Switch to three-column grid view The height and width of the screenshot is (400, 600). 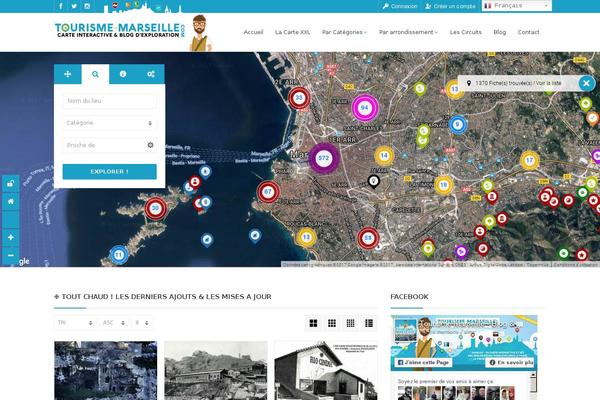coord(332,323)
